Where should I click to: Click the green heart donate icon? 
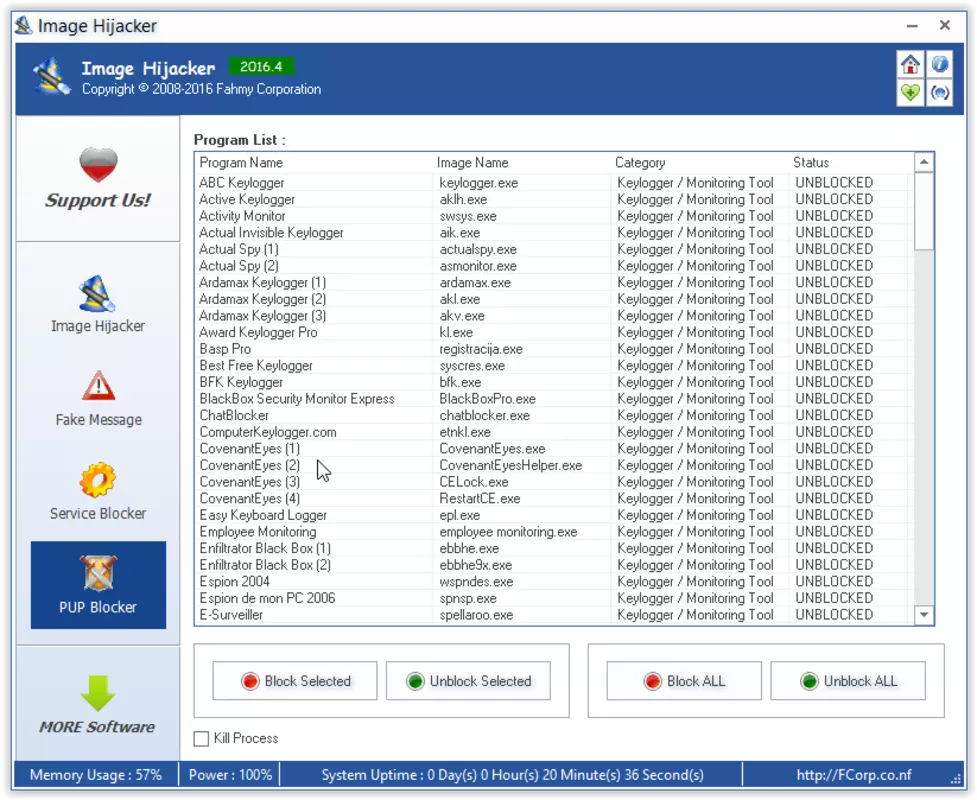pos(910,93)
